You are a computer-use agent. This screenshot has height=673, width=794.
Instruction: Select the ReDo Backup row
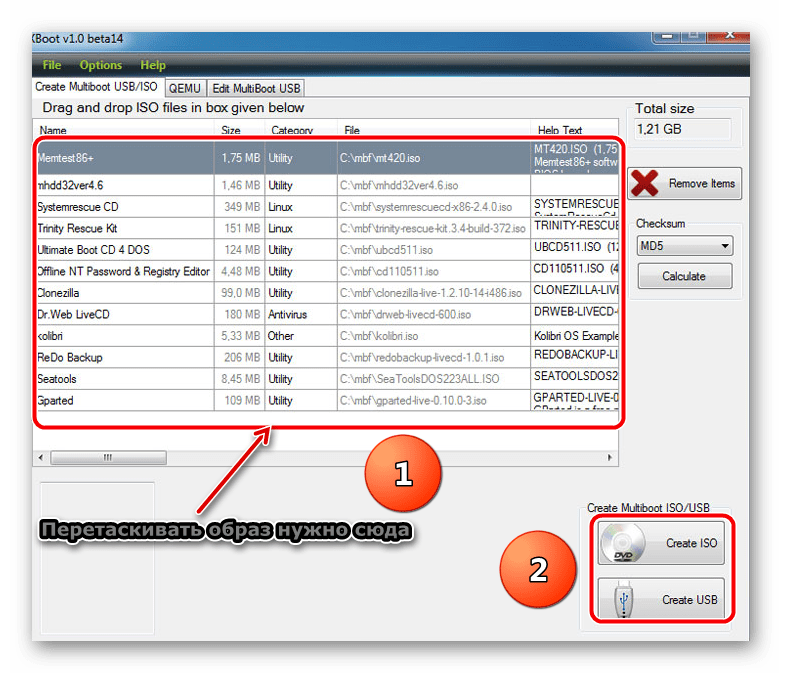[x=328, y=358]
